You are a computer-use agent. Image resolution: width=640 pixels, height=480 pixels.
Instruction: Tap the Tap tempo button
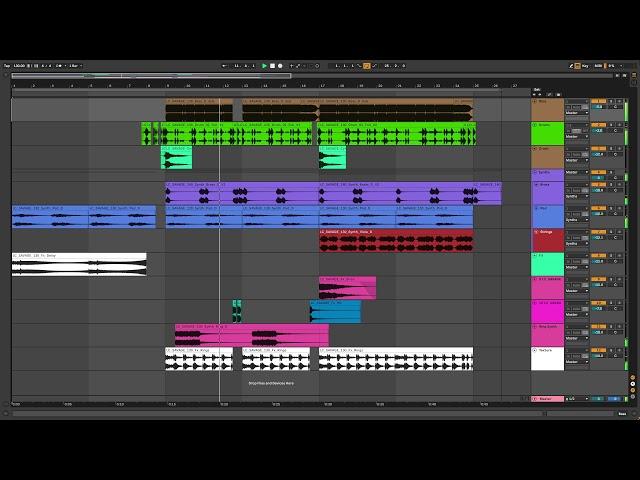[7, 66]
